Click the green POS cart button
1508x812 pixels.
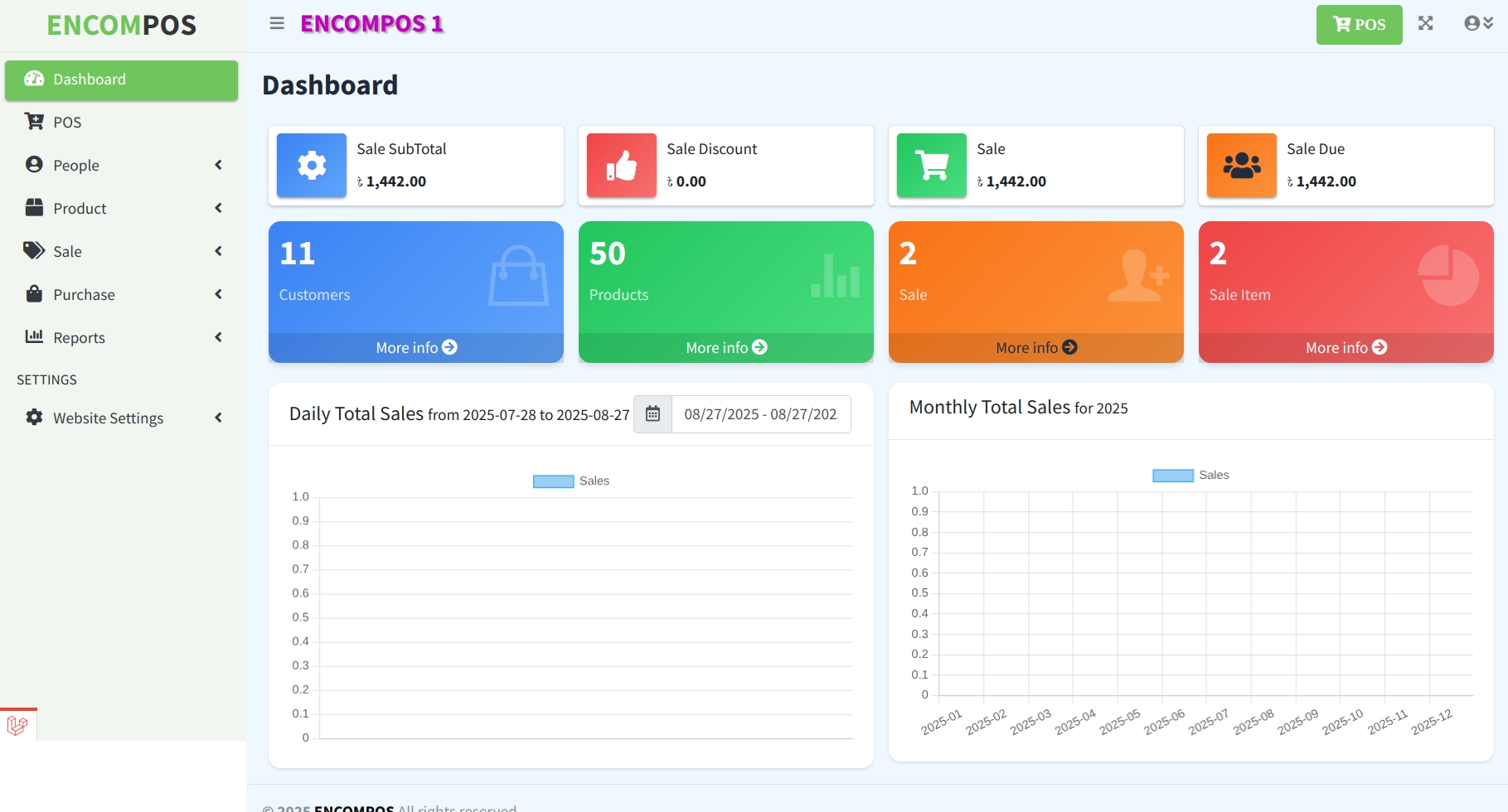click(x=1359, y=25)
